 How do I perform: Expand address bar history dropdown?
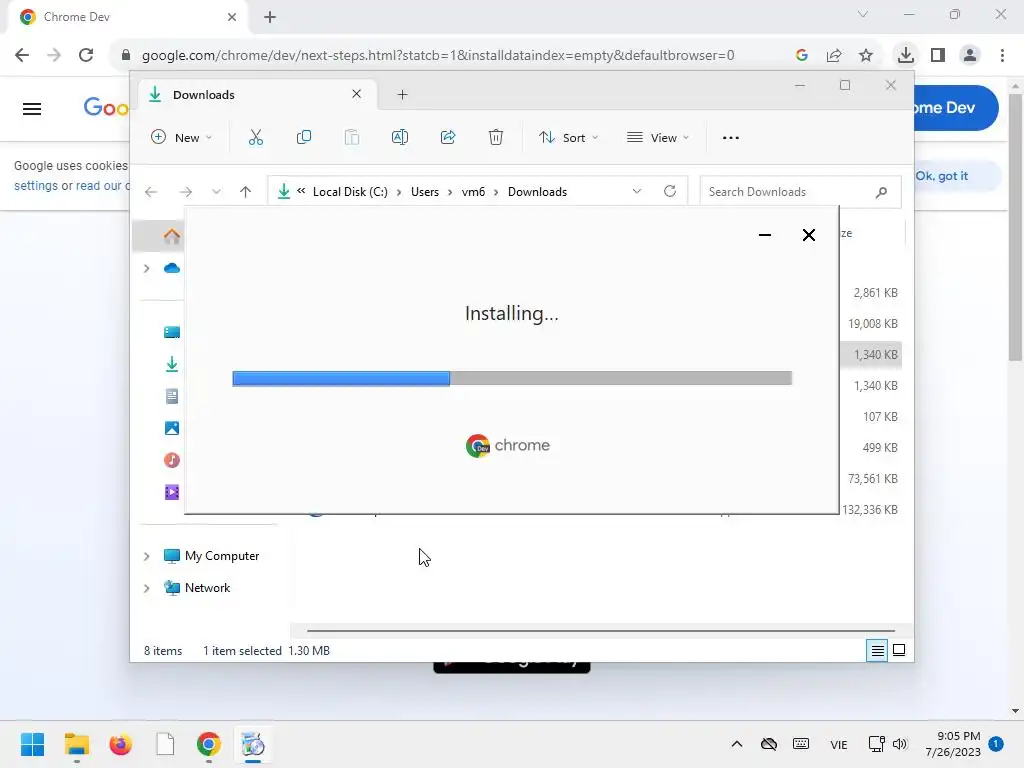pos(637,191)
